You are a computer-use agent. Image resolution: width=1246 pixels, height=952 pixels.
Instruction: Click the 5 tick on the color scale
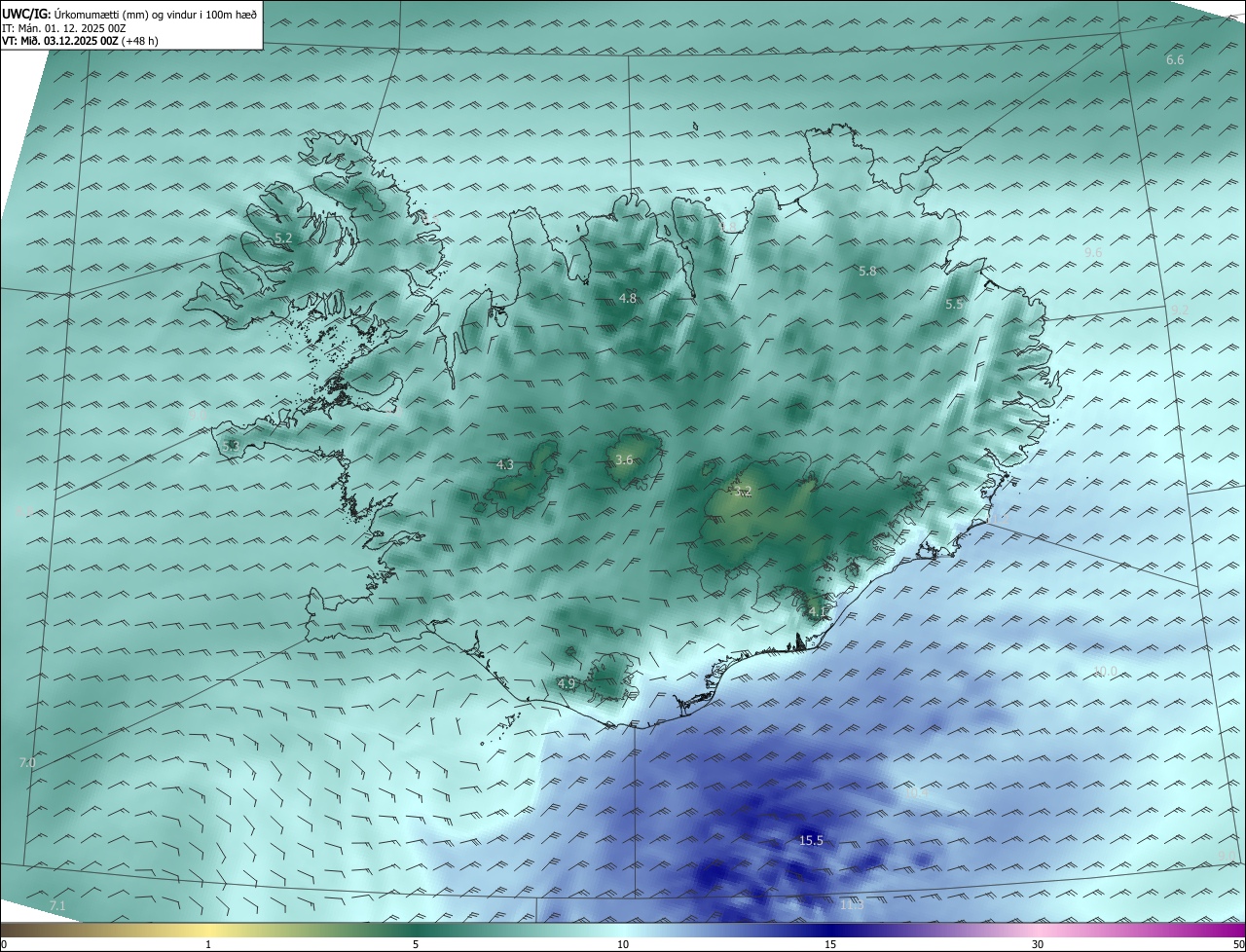point(416,944)
